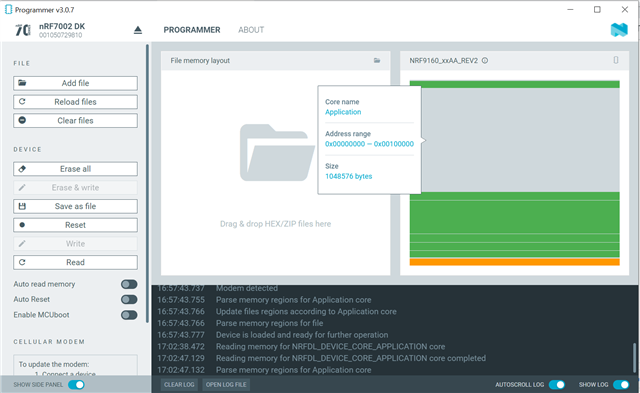Click the top green memory region strip
The image size is (640, 393).
pyautogui.click(x=515, y=84)
